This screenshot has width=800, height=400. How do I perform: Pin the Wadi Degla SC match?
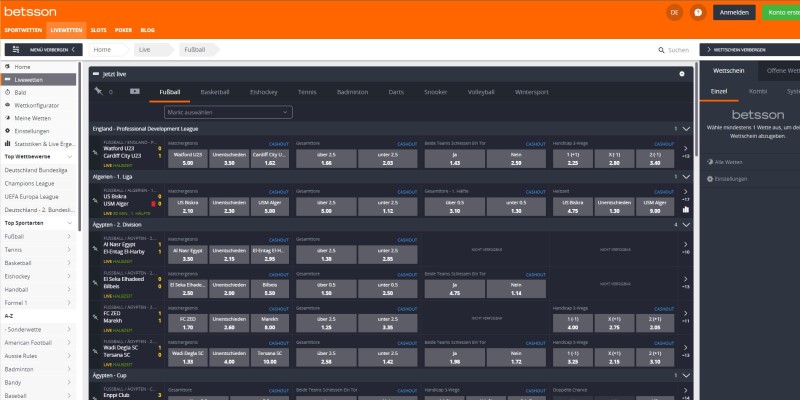95,351
